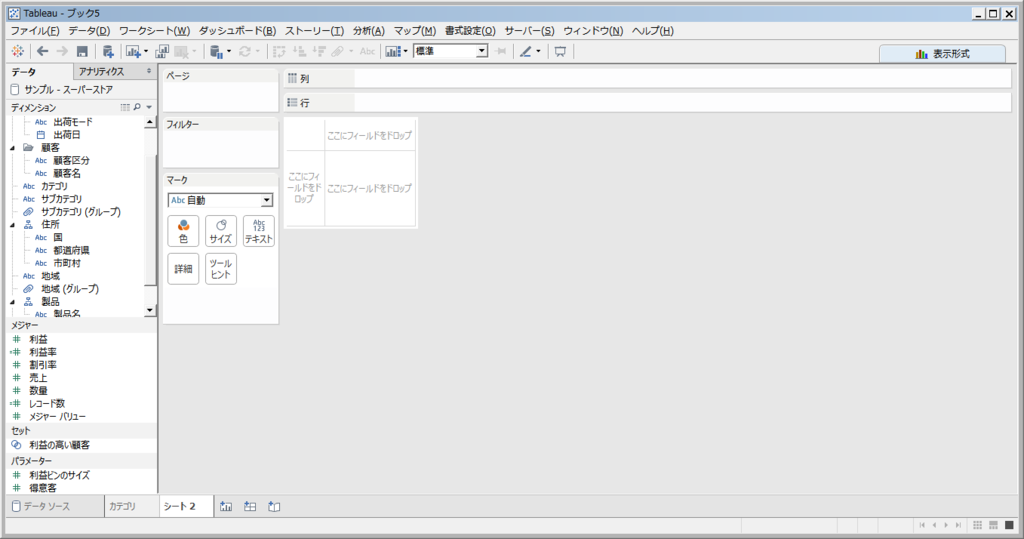Click the fix axes pin icon
The image size is (1024, 539).
pos(501,51)
